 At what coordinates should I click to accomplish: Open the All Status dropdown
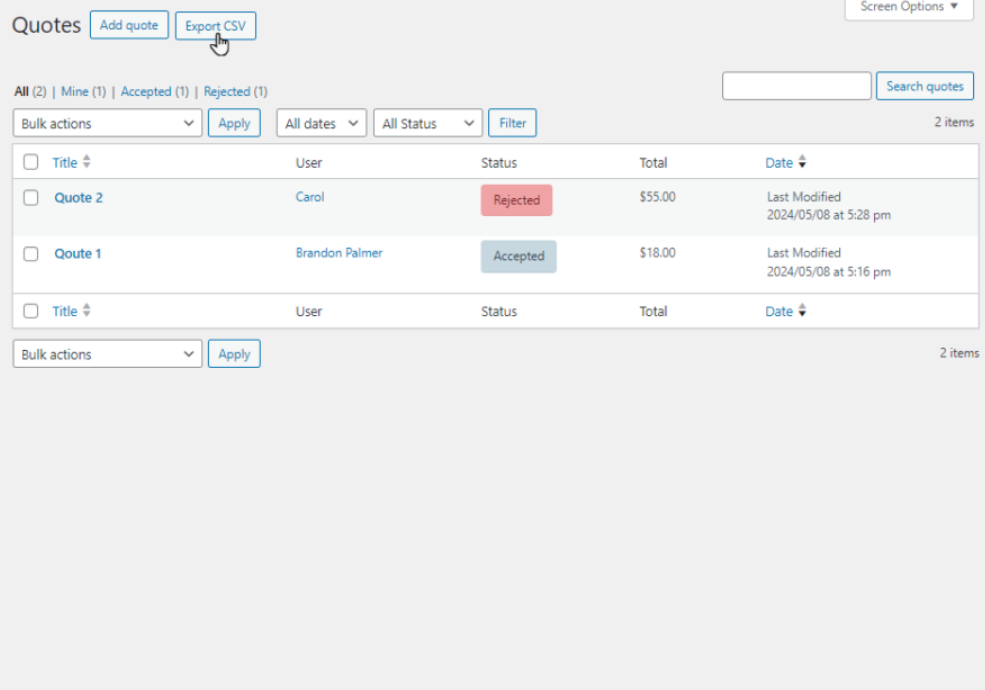[x=427, y=124]
